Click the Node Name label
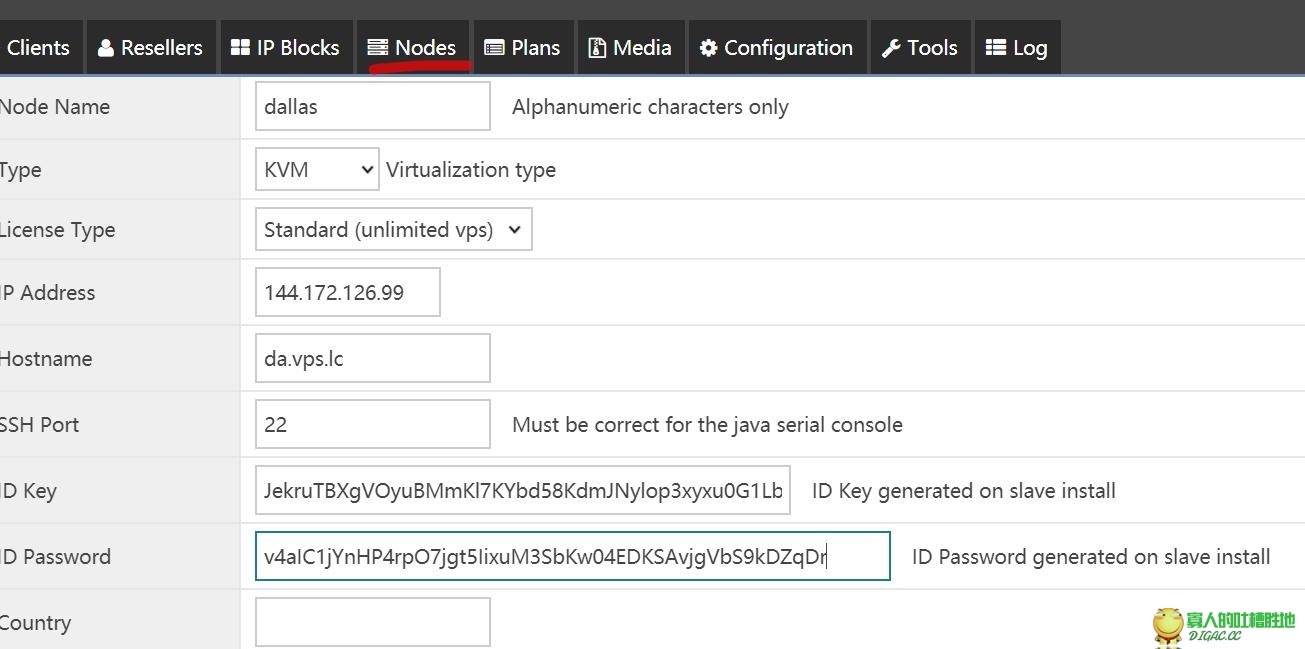1305x649 pixels. pyautogui.click(x=55, y=107)
